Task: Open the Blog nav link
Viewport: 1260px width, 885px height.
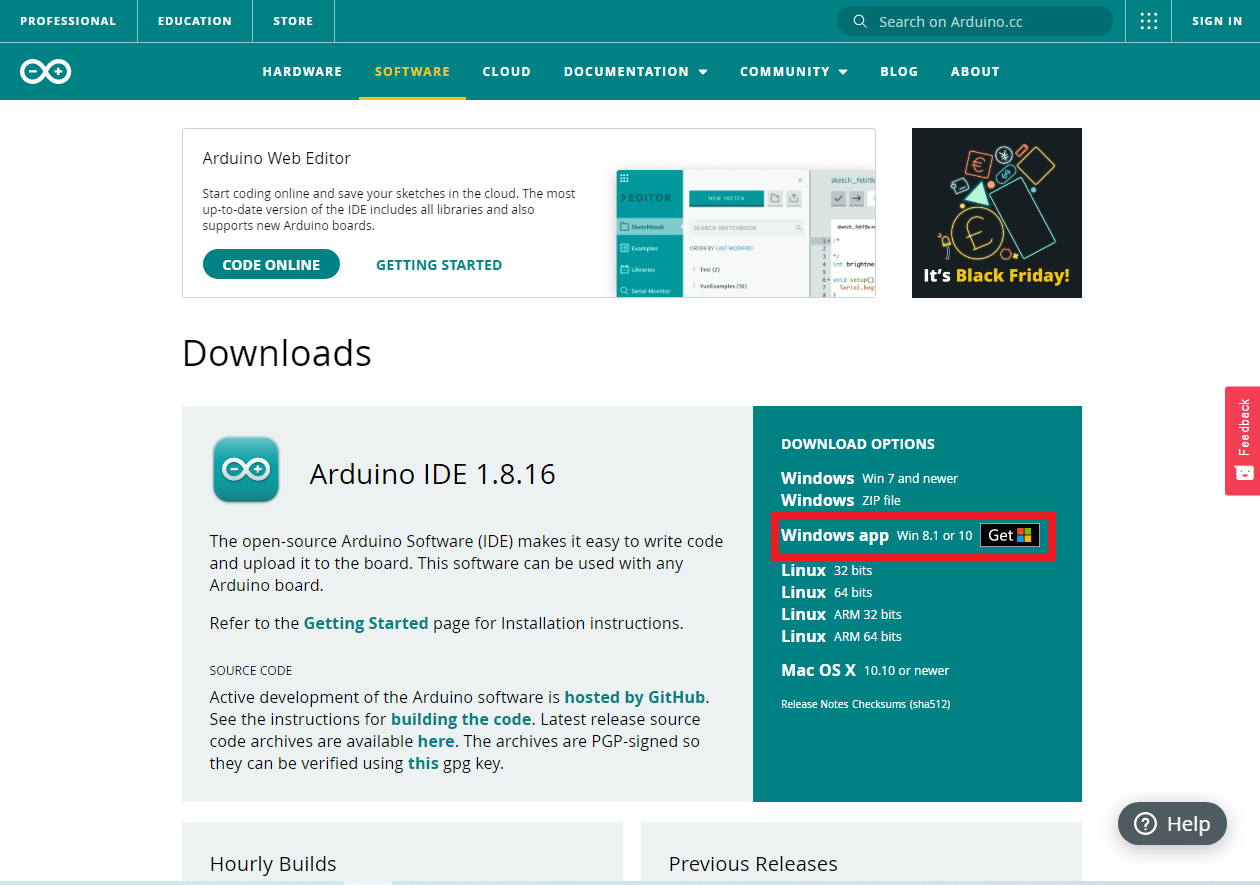Action: (x=899, y=71)
